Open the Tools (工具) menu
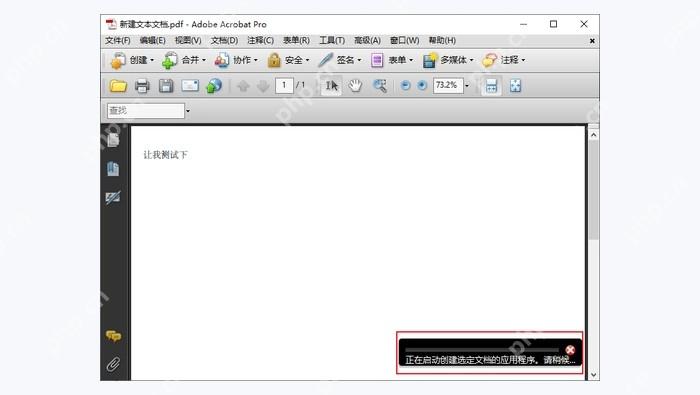 click(332, 41)
